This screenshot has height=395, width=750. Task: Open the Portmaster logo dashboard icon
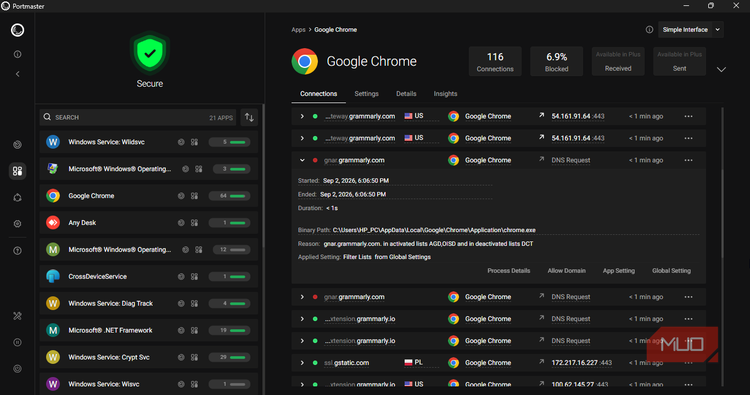(18, 30)
